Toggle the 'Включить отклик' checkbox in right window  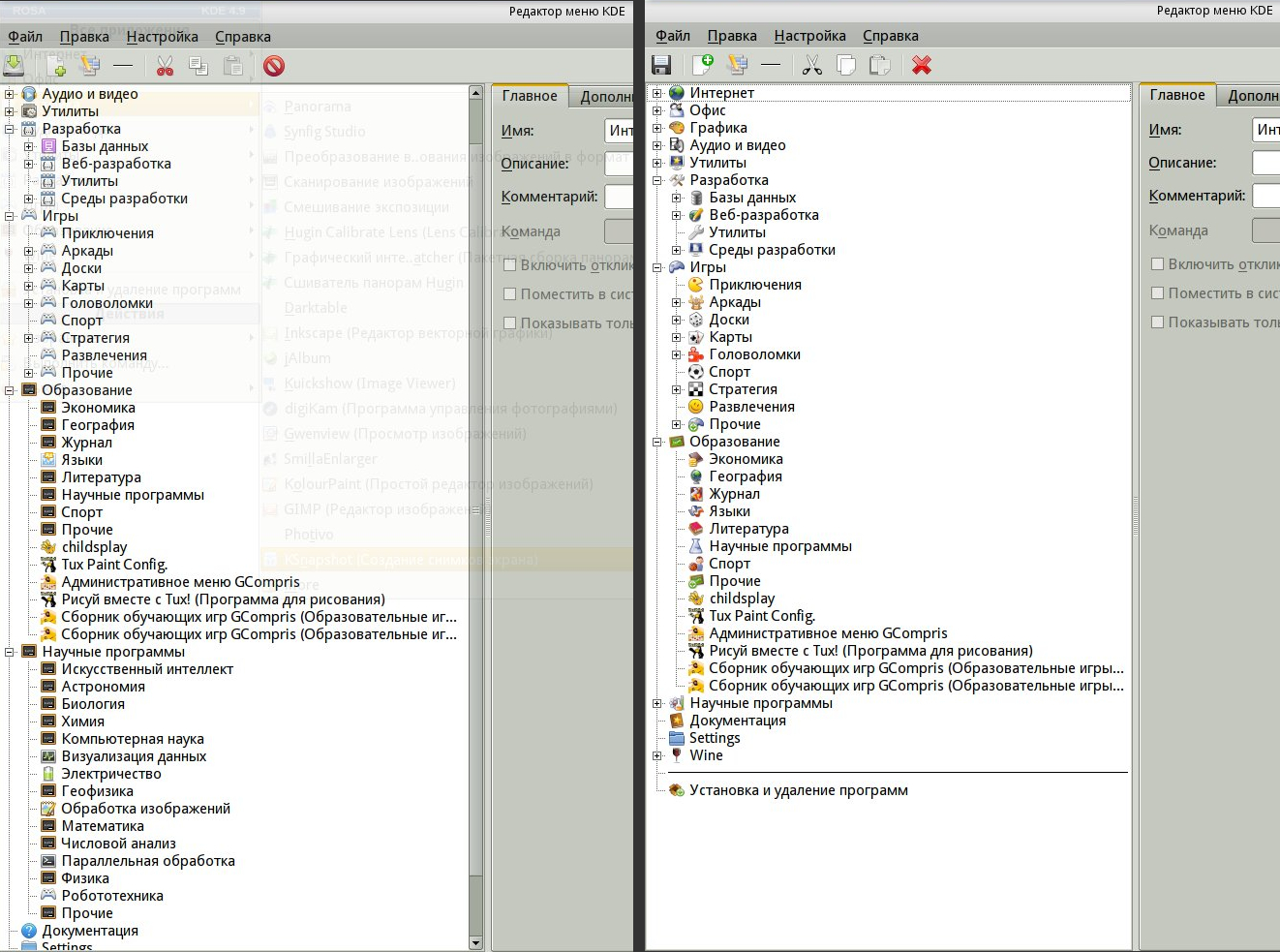[1157, 263]
